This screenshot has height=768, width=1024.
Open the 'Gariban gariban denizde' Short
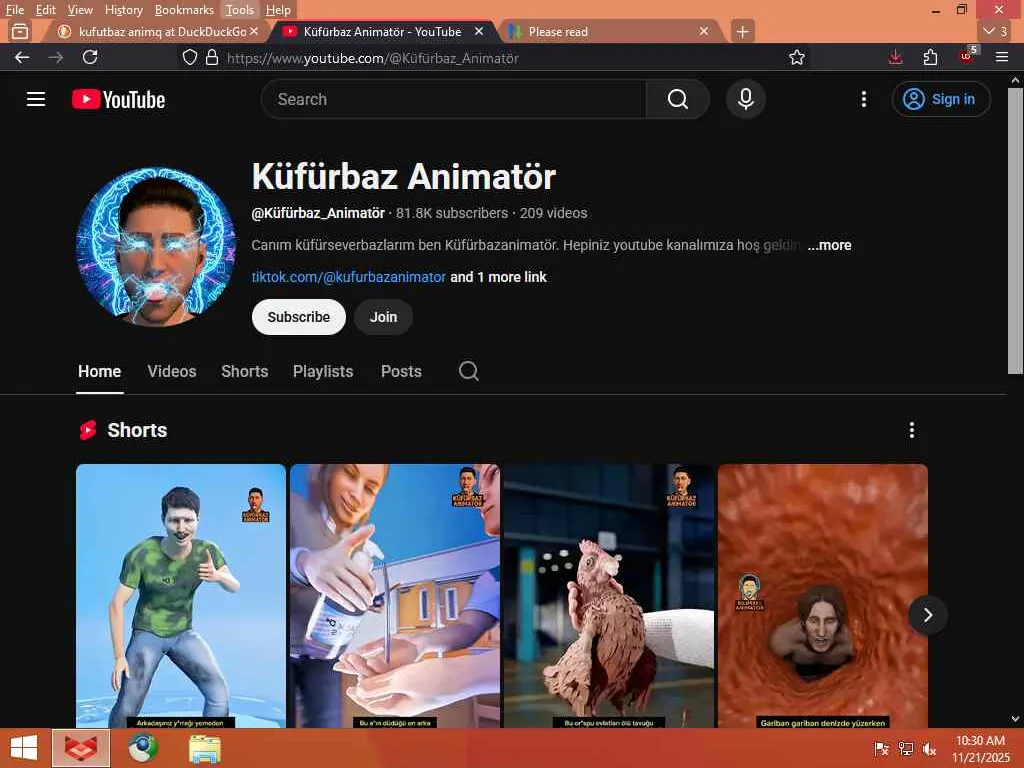(x=822, y=596)
